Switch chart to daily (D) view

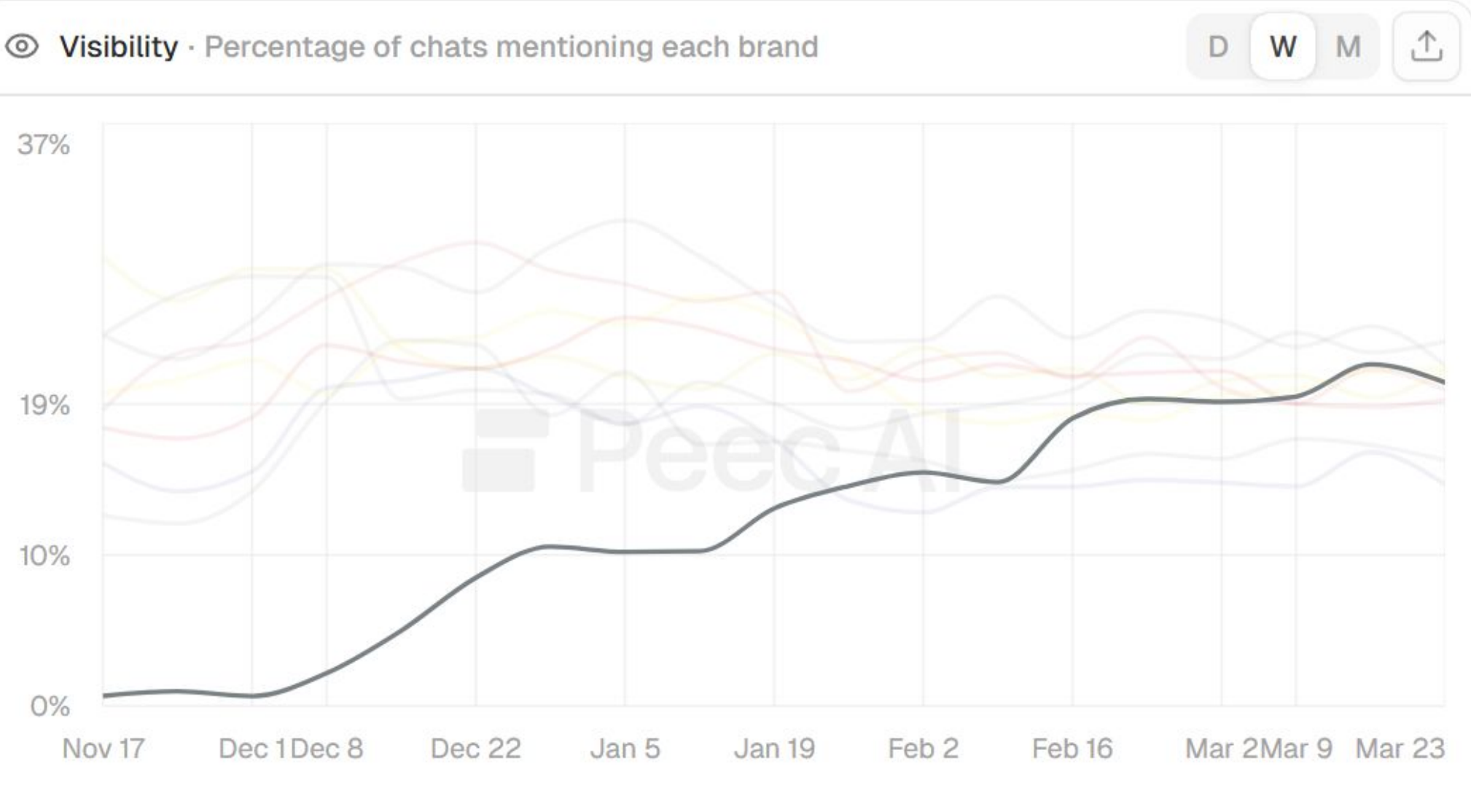[x=1218, y=47]
